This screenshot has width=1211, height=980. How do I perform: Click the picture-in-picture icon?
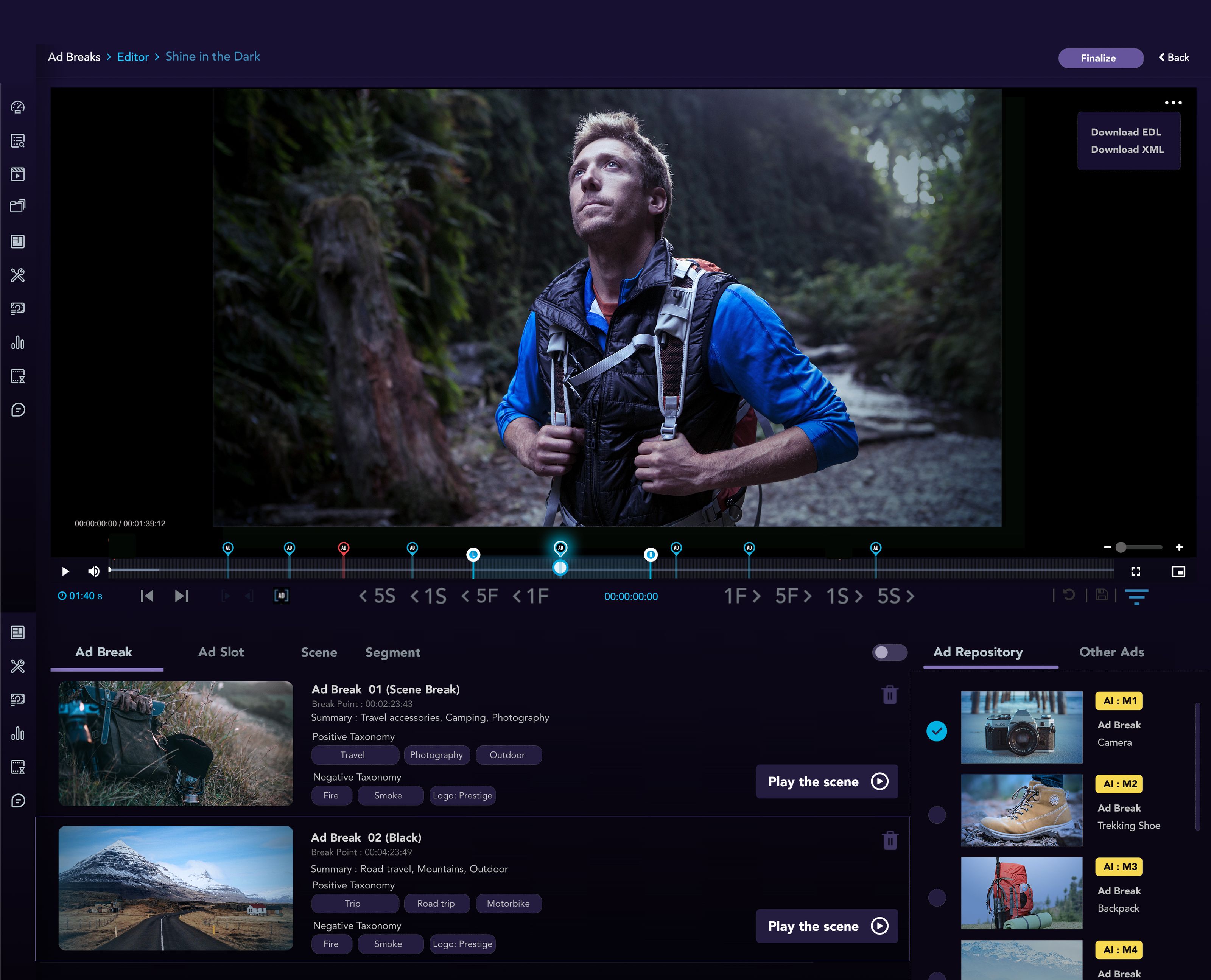point(1178,571)
